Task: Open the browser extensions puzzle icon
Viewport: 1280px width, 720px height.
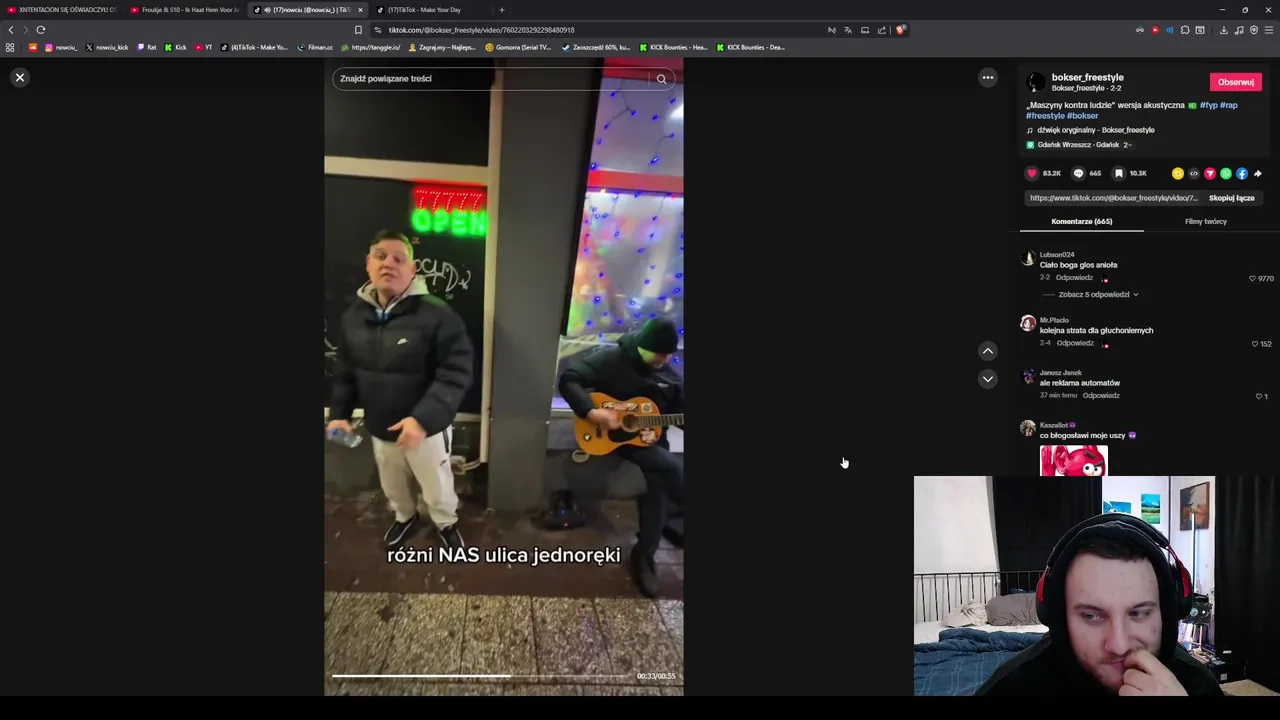Action: click(1185, 30)
